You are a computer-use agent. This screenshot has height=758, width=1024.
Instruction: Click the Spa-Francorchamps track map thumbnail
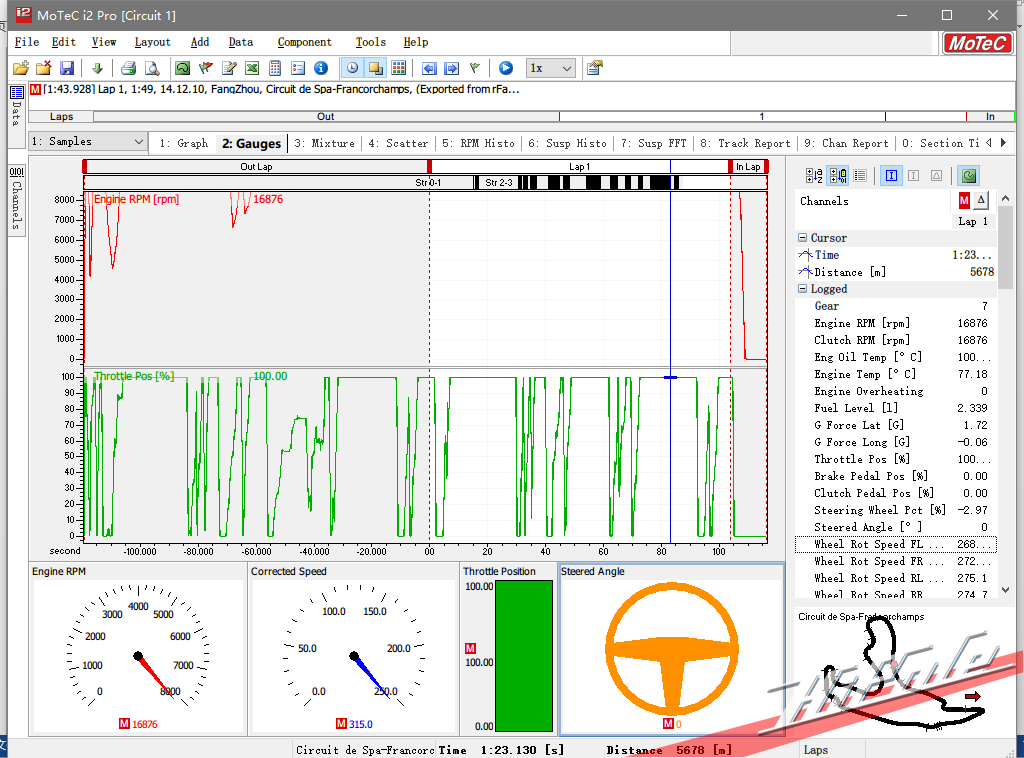[905, 671]
